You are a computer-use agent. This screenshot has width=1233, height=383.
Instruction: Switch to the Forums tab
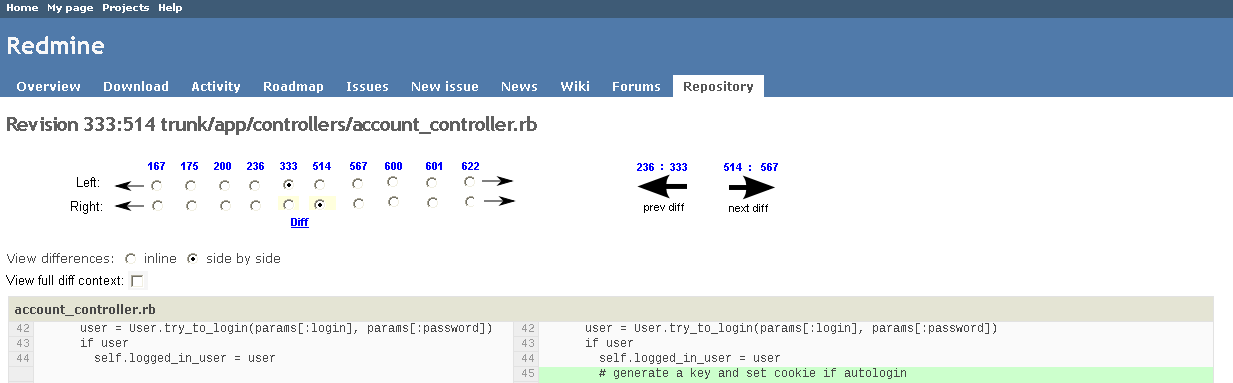636,86
